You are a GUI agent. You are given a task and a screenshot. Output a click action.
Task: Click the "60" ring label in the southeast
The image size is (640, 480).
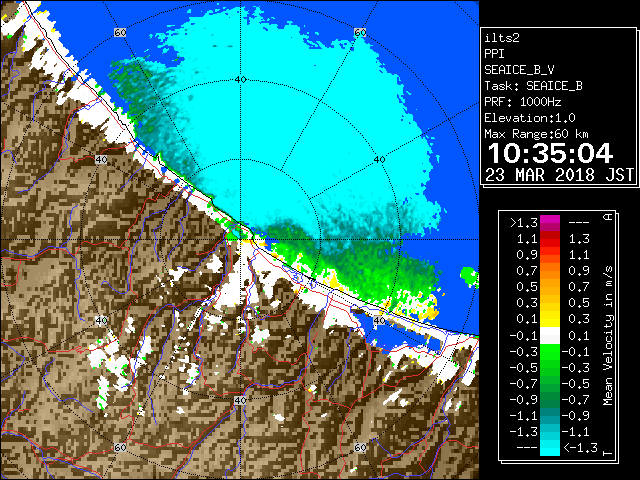pyautogui.click(x=360, y=448)
